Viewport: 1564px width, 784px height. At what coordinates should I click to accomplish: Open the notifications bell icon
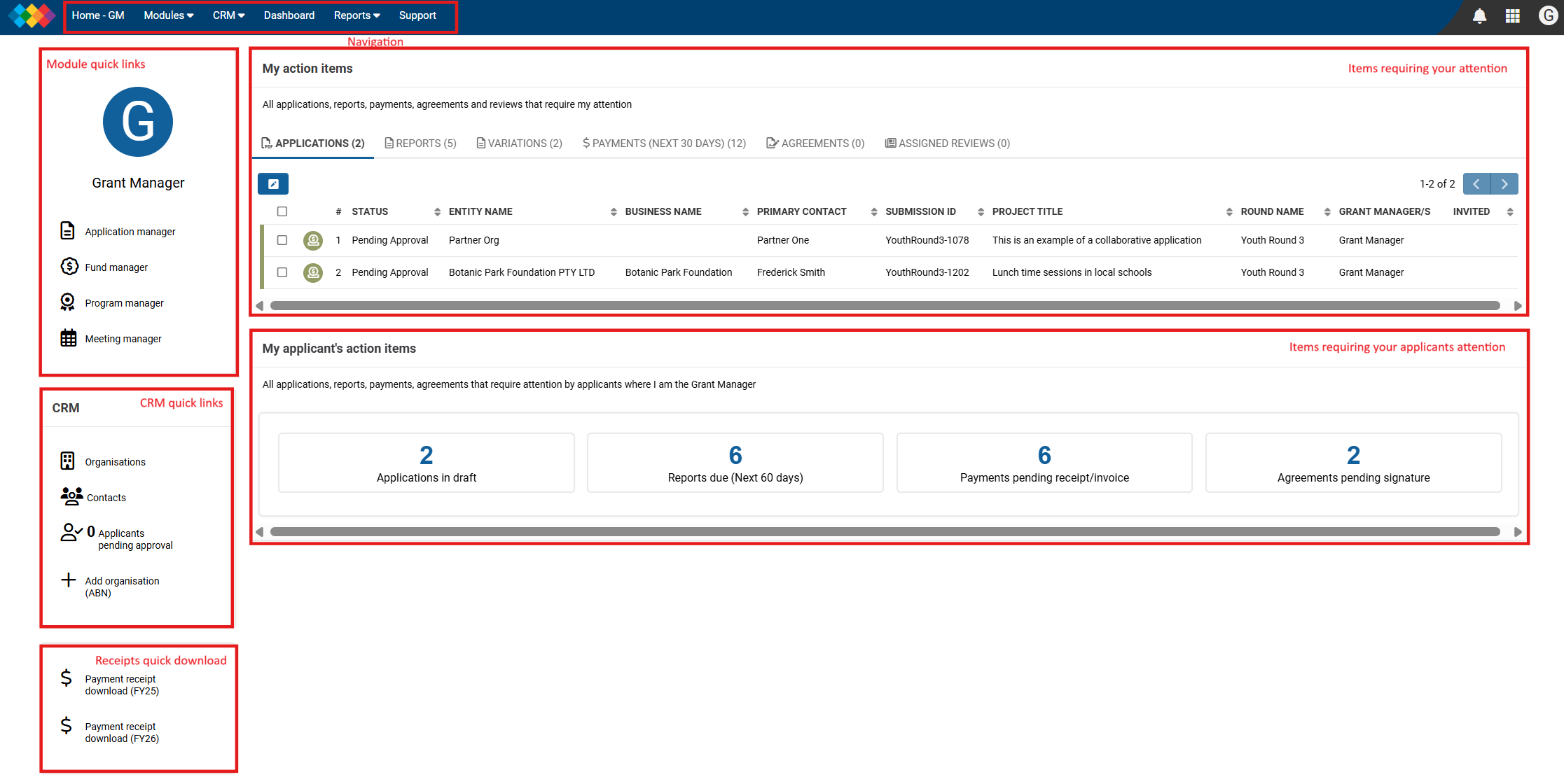1479,16
